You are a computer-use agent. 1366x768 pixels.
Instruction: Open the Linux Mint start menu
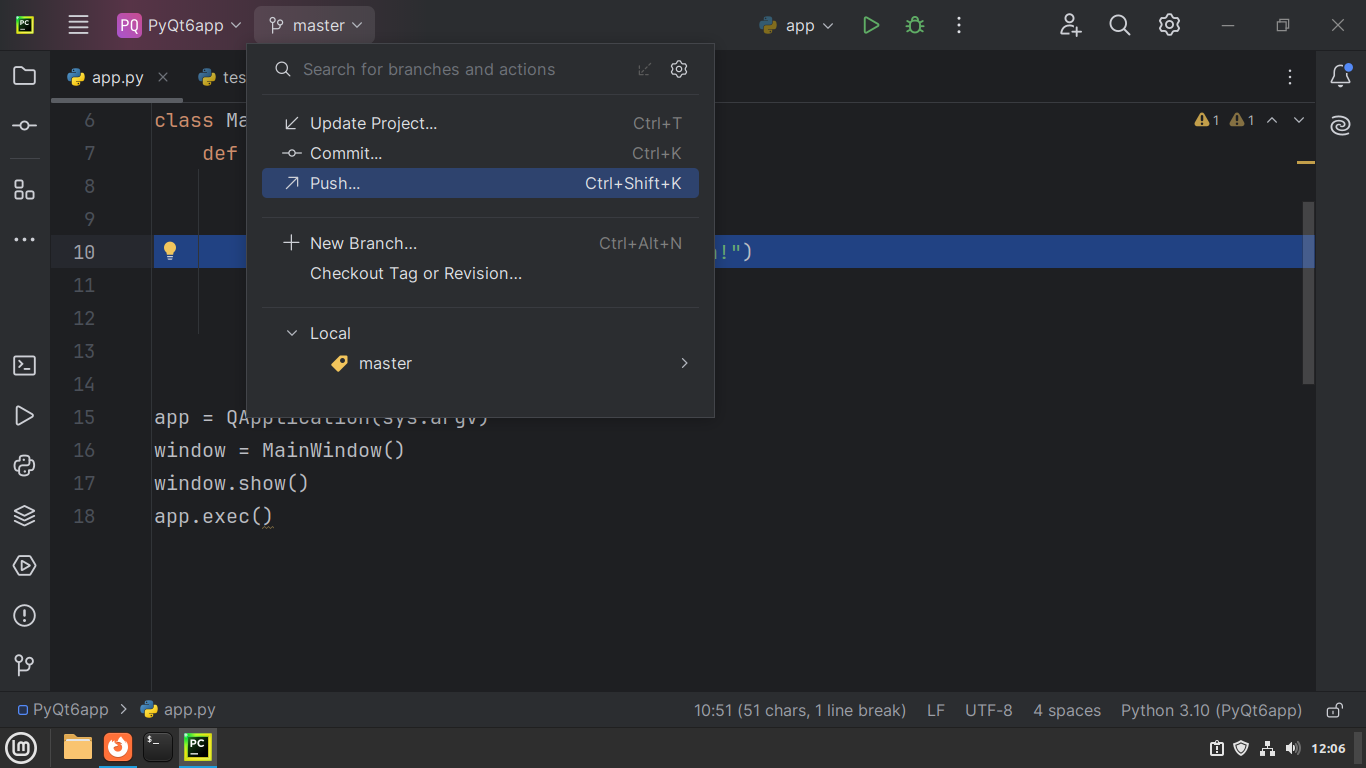21,747
